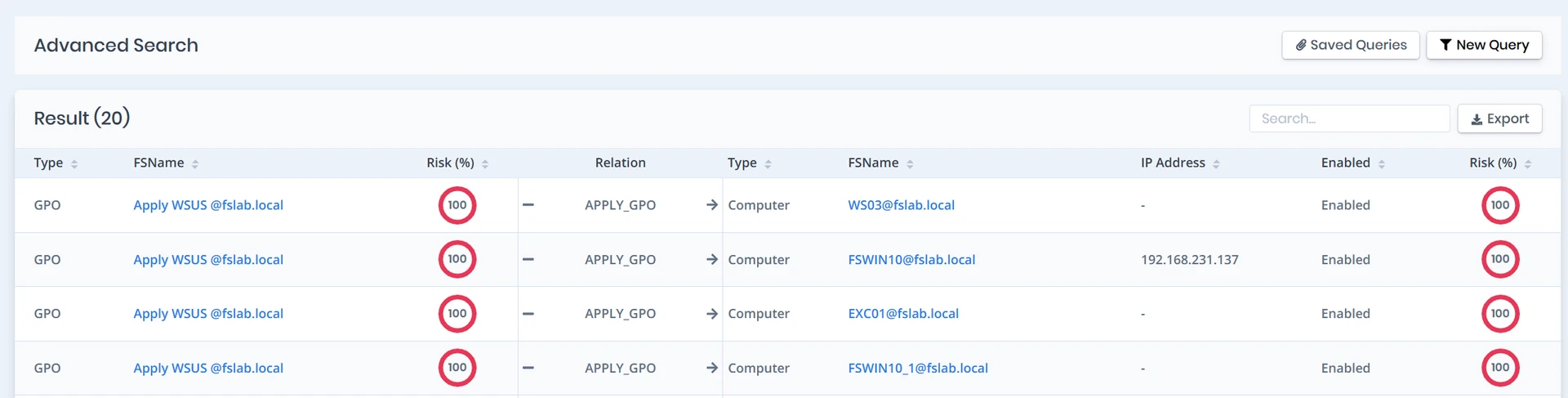The height and width of the screenshot is (398, 1568).
Task: Click relation arrow icon in FSWIN10_1 row
Action: click(x=712, y=369)
